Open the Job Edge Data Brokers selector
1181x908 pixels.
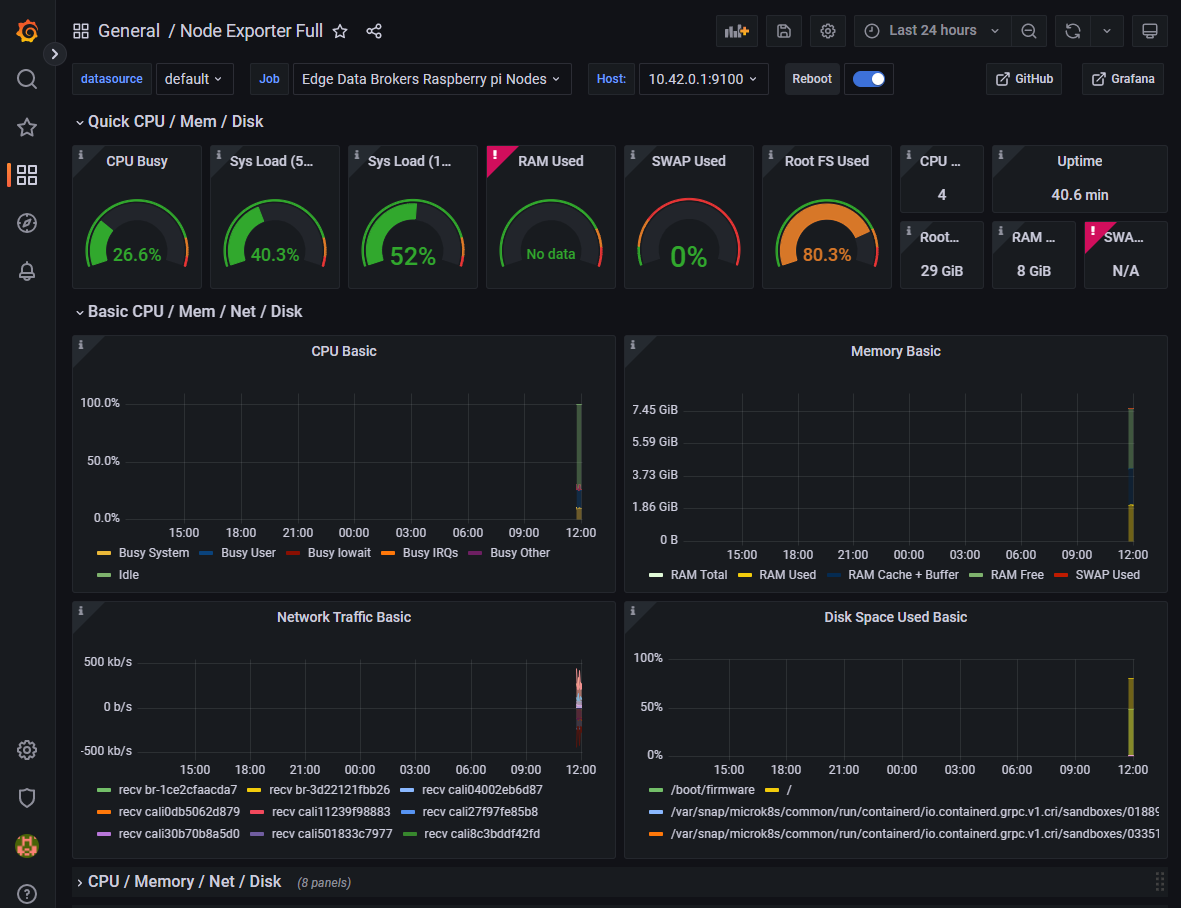pos(432,79)
